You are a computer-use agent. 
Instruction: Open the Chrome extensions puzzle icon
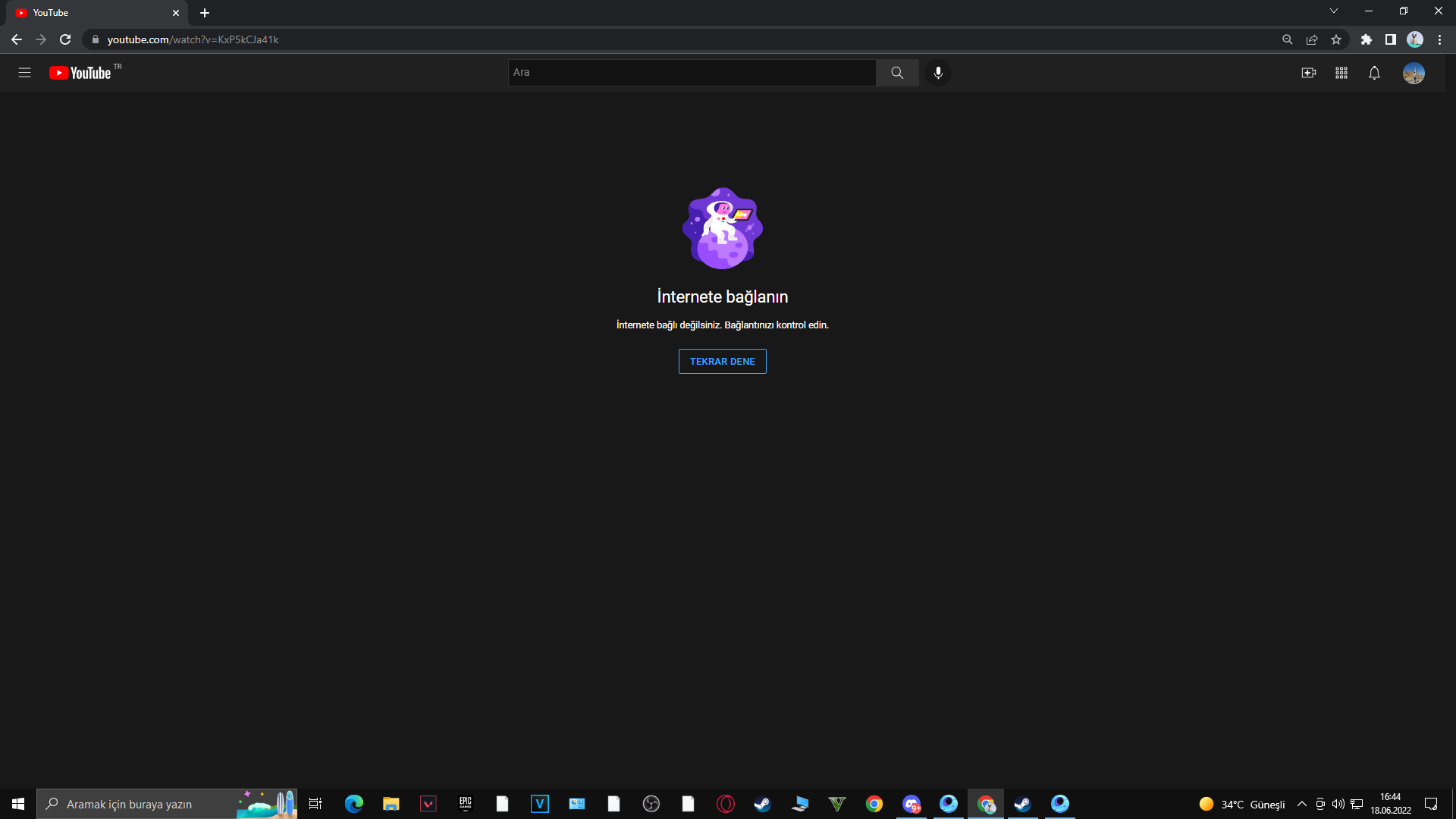click(x=1366, y=39)
